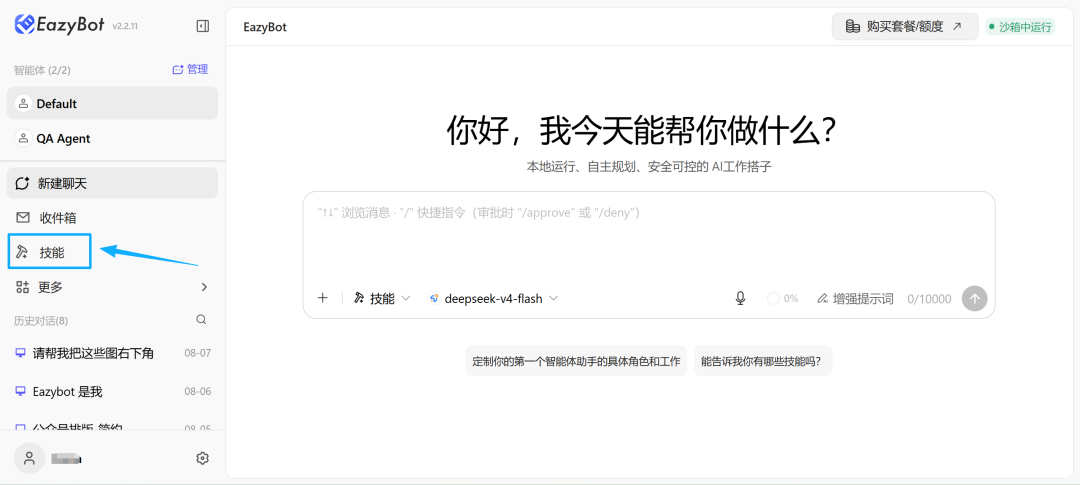This screenshot has width=1080, height=485.
Task: Click the Default agent avatar icon
Action: coord(23,103)
